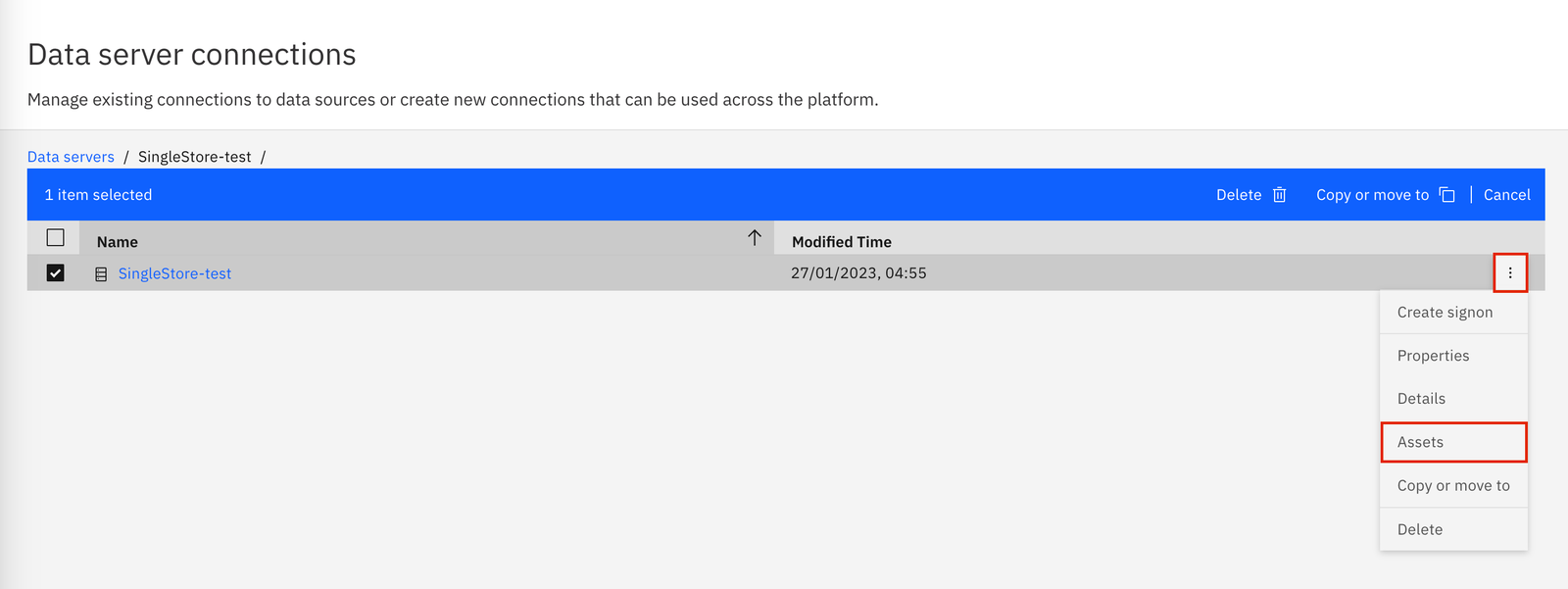This screenshot has height=589, width=1568.
Task: Open the three-dot overflow menu on the row
Action: (x=1510, y=273)
